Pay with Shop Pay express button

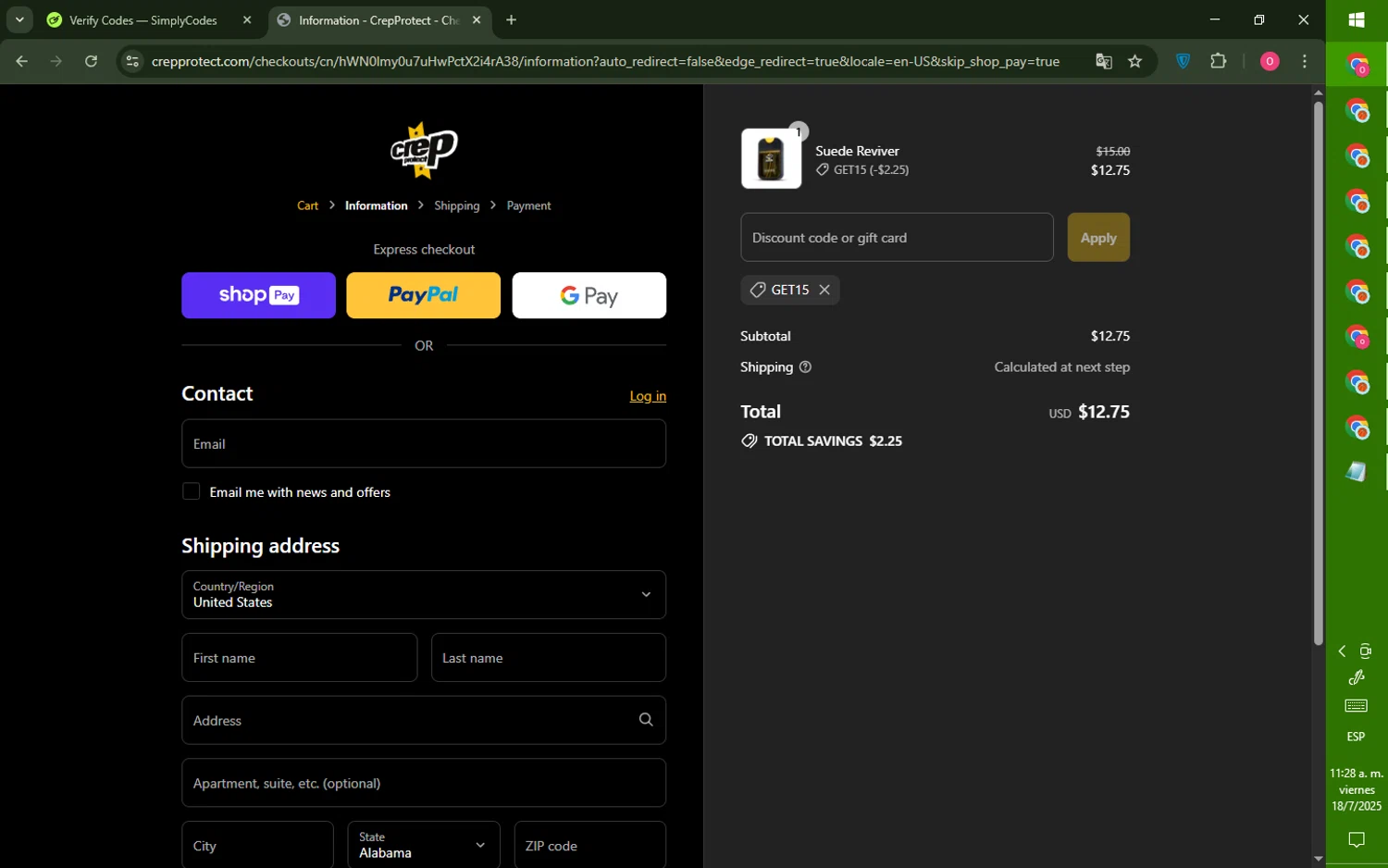pyautogui.click(x=258, y=295)
